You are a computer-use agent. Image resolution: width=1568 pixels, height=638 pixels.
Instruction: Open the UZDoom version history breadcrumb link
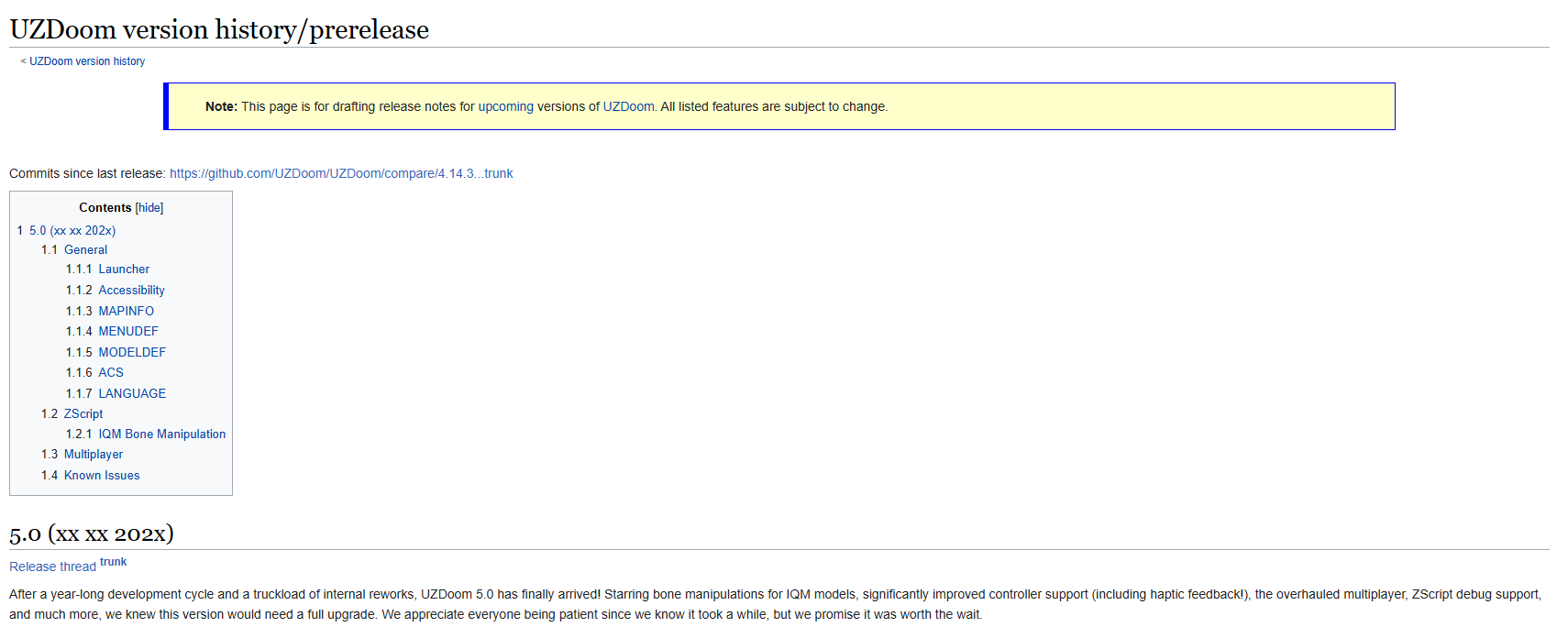pos(87,61)
